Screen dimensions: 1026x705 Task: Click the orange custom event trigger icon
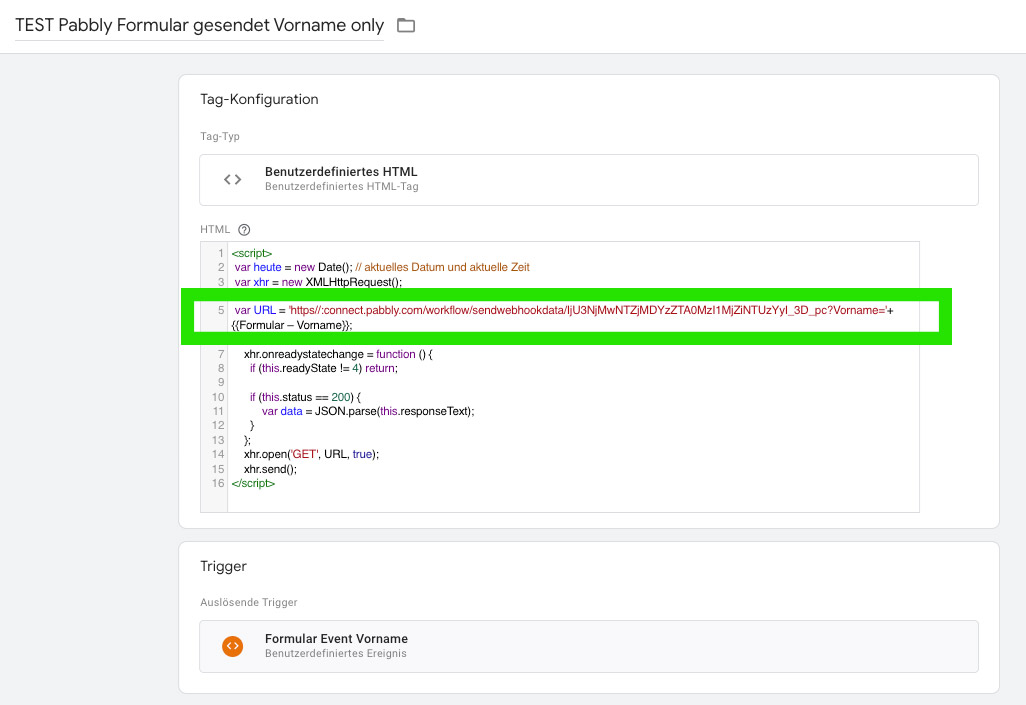click(x=232, y=646)
